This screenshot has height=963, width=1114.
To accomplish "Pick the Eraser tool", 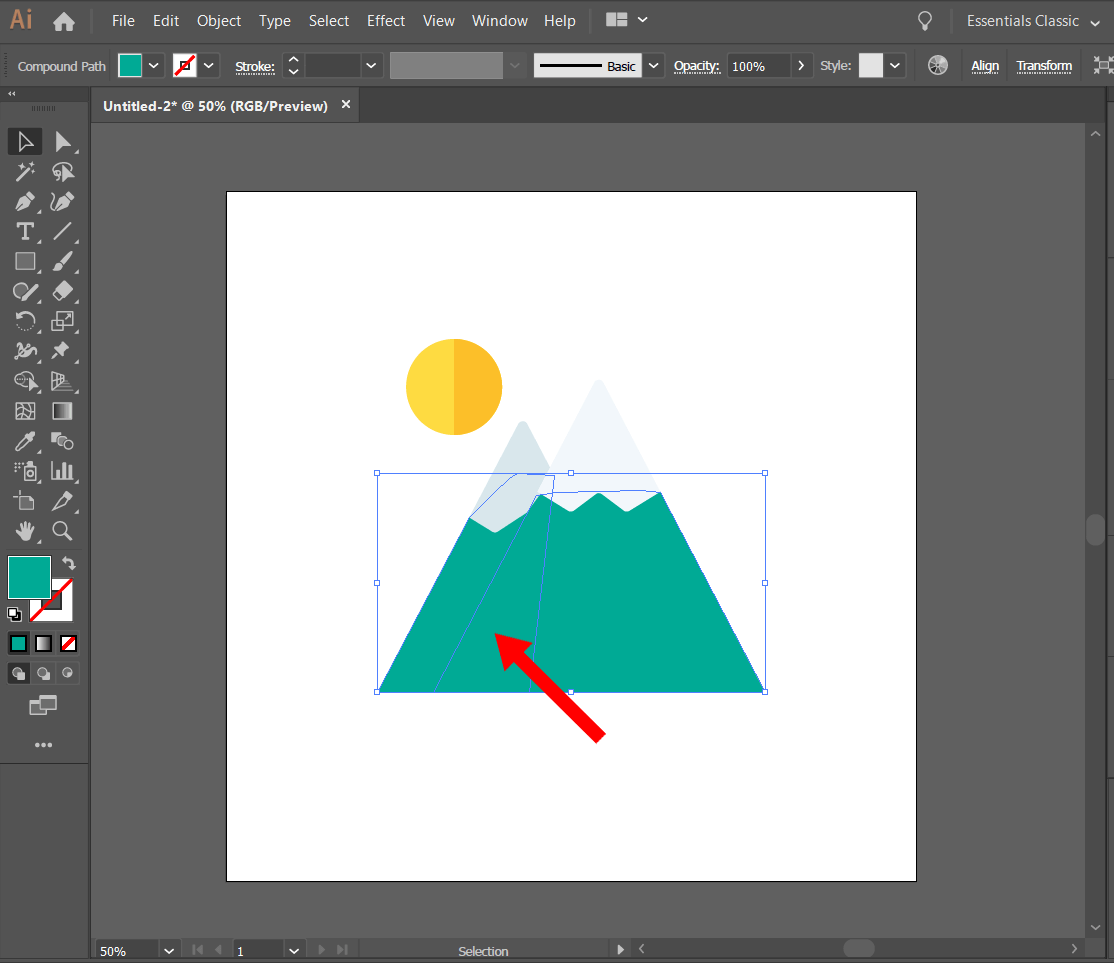I will pyautogui.click(x=63, y=291).
